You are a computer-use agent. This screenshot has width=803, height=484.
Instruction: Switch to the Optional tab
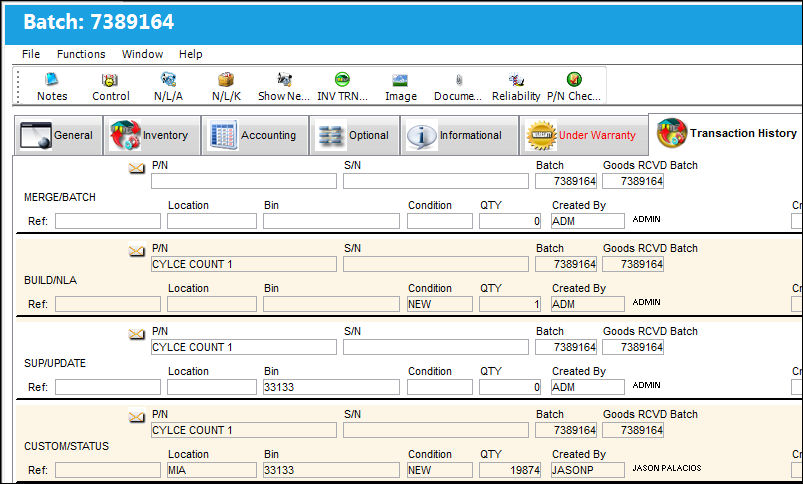click(x=354, y=135)
